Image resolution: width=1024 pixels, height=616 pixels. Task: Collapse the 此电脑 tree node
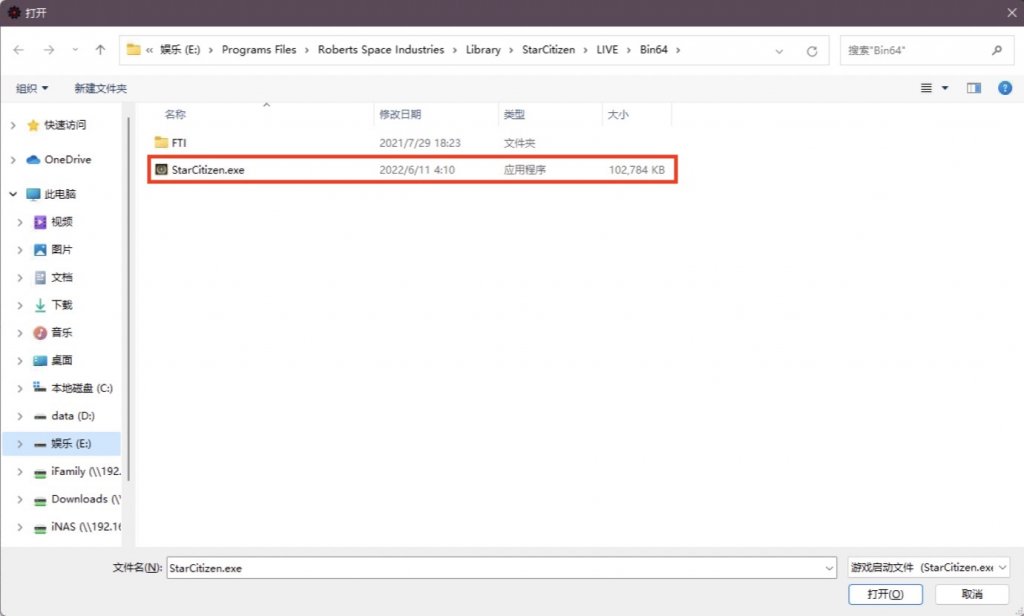(12, 194)
